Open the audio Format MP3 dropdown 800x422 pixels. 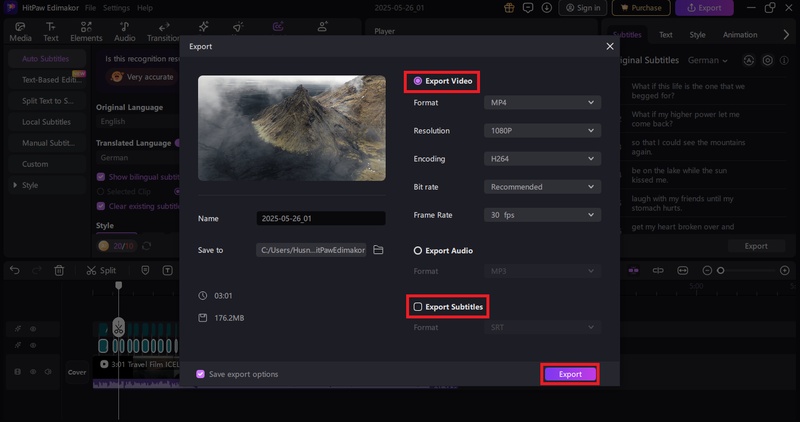[x=542, y=271]
